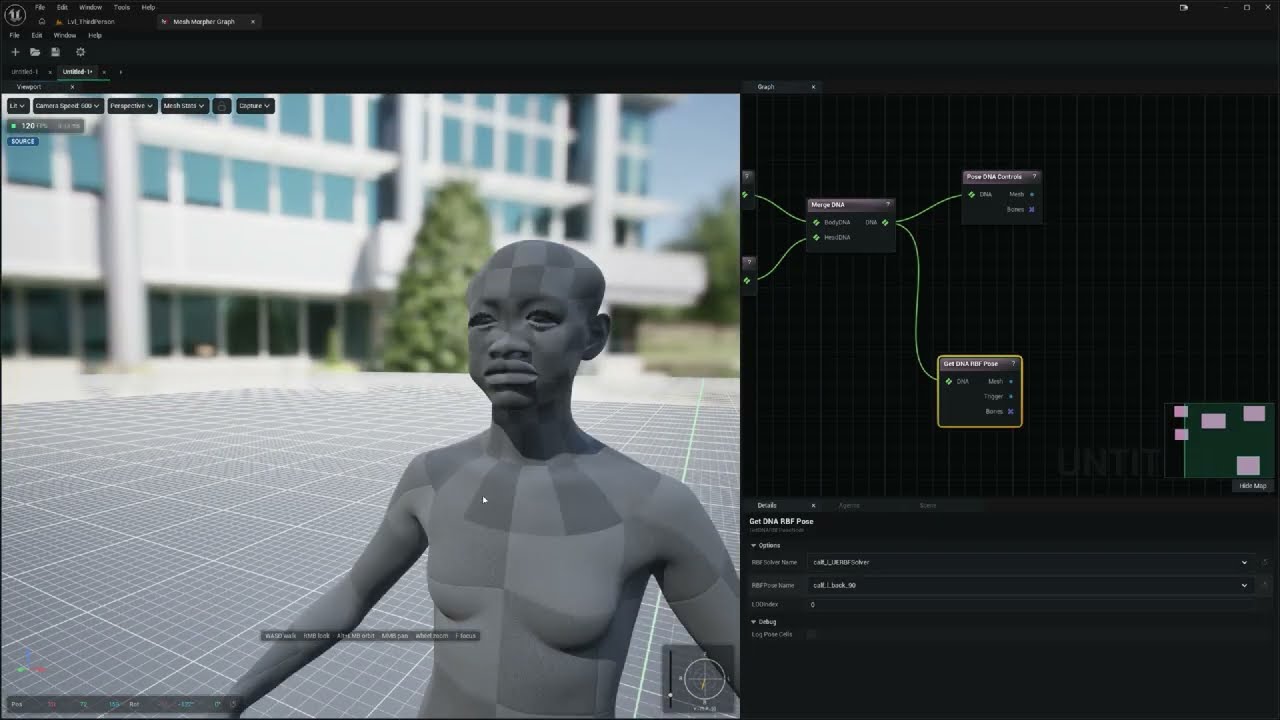Viewport: 1280px width, 720px height.
Task: Open the top Tools menu
Action: (x=121, y=7)
